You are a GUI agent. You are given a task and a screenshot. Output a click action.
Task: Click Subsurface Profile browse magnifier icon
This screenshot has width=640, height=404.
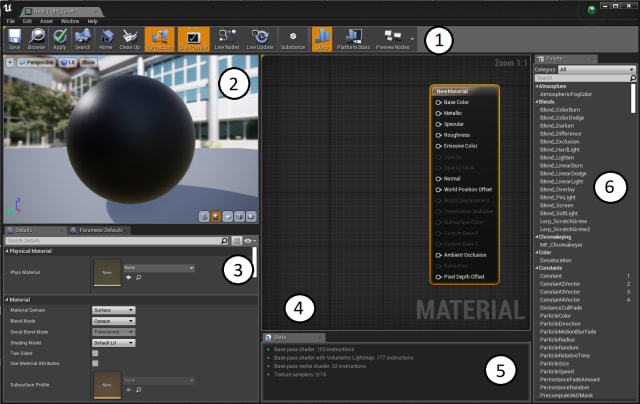(139, 390)
